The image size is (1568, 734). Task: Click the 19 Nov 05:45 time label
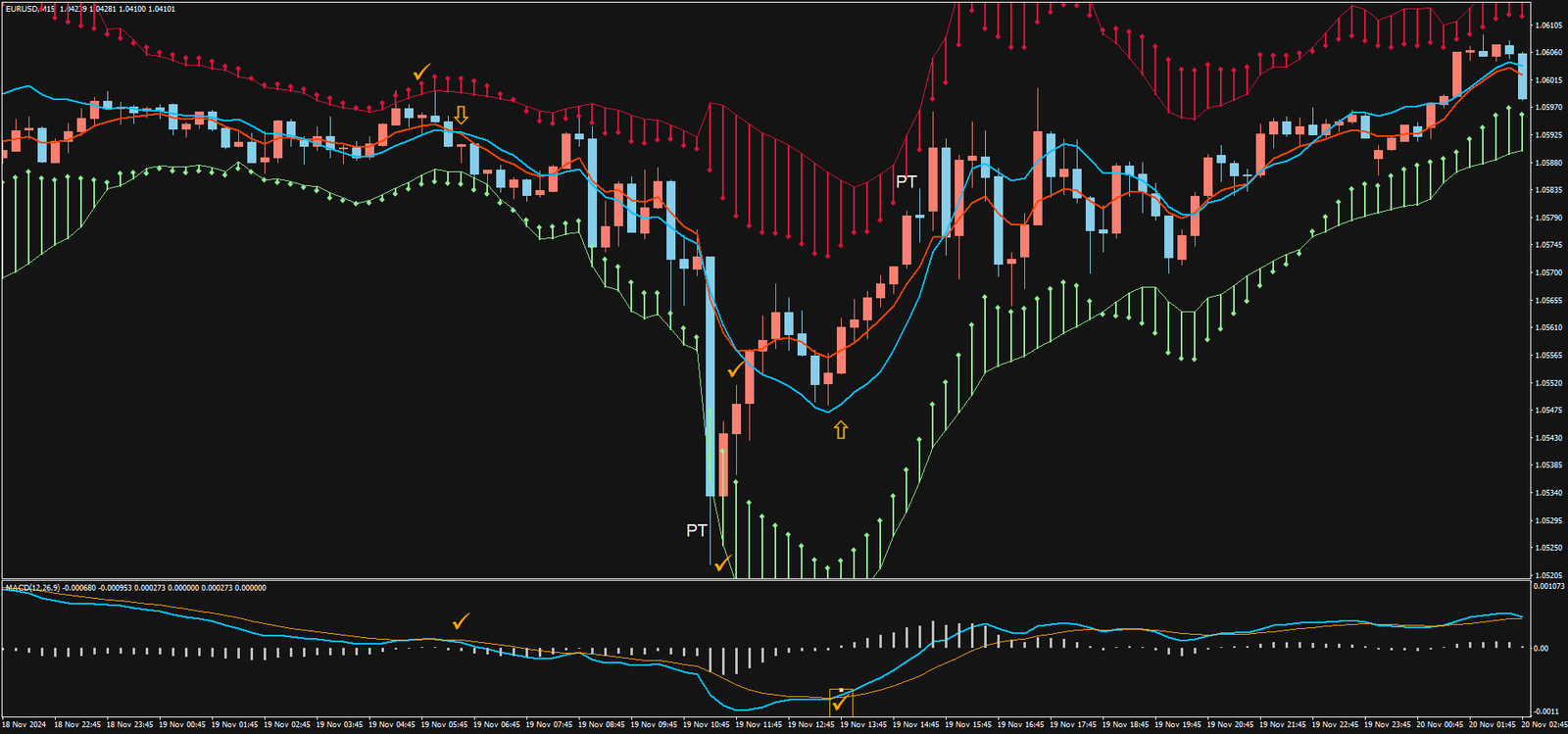tap(444, 725)
